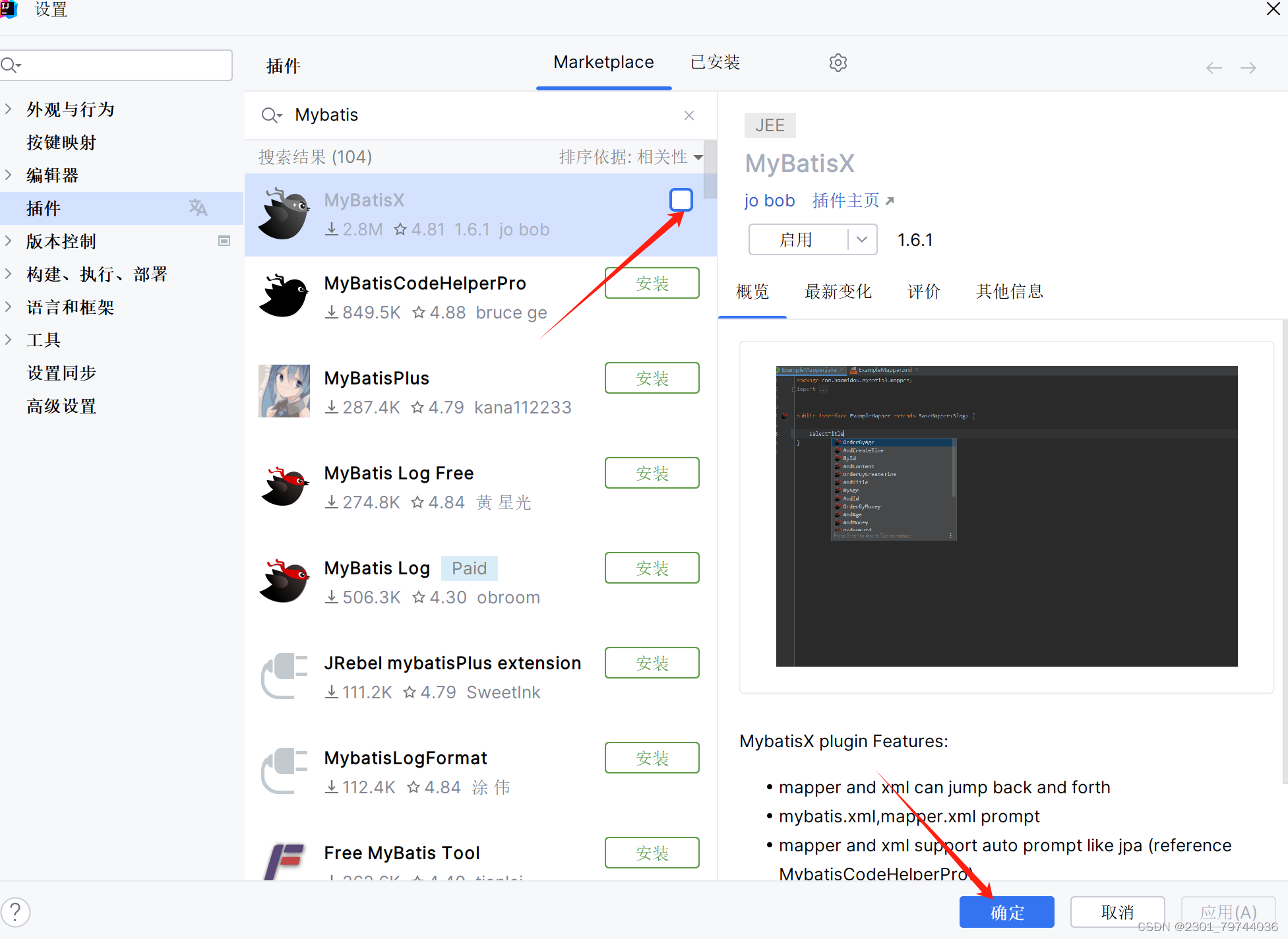Image resolution: width=1288 pixels, height=939 pixels.
Task: Install the MyBatisPlus plugin
Action: (x=652, y=378)
